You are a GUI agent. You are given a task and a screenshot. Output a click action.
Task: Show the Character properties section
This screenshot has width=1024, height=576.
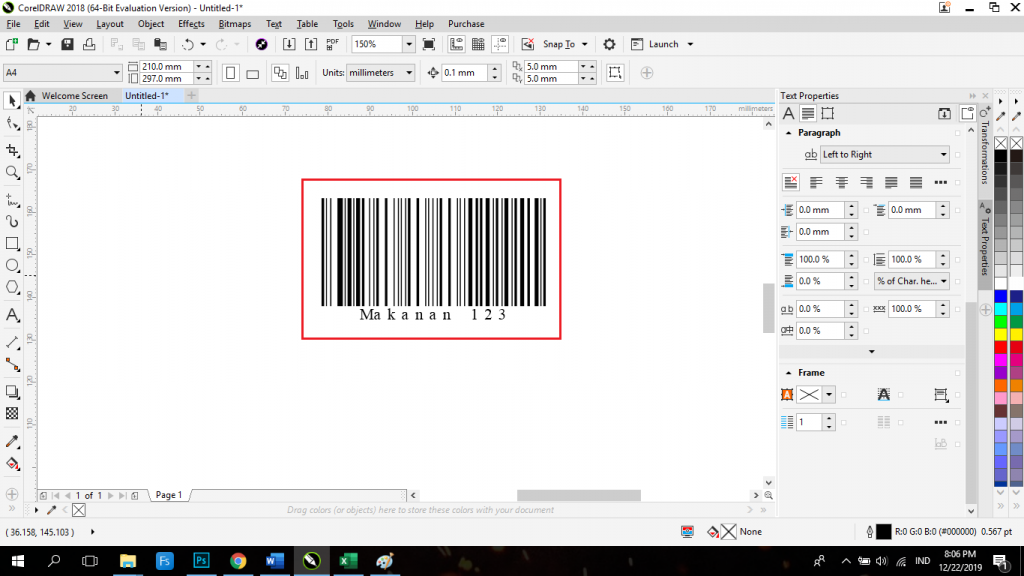(x=788, y=114)
